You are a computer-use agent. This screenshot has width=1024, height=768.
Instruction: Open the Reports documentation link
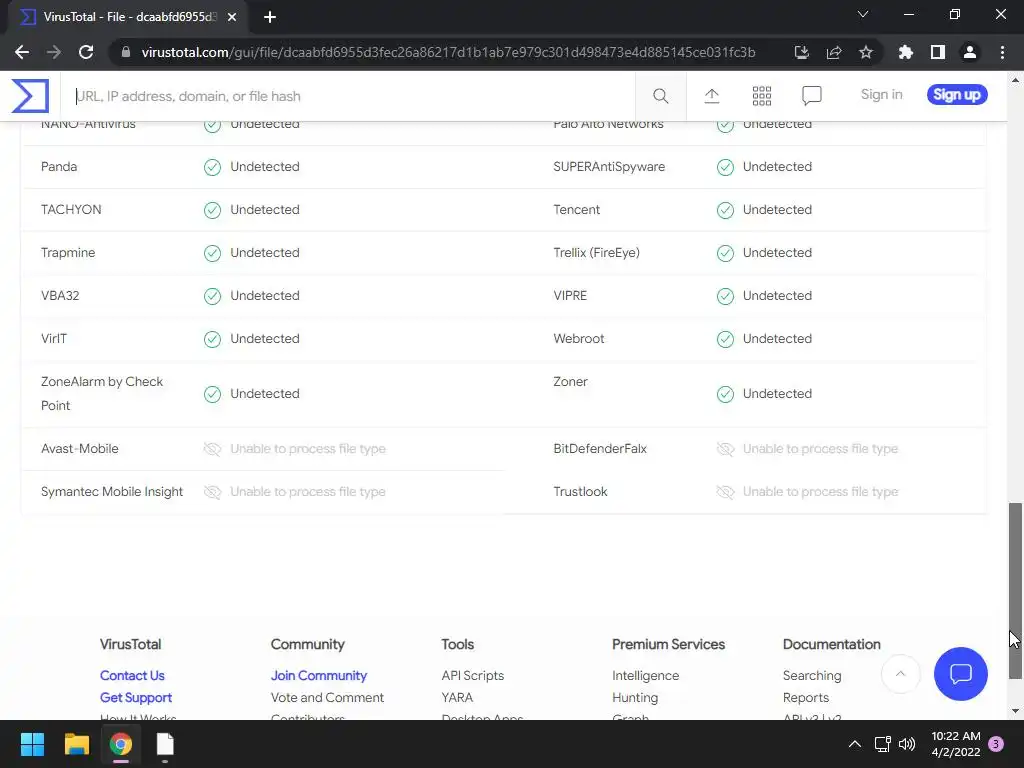click(806, 697)
